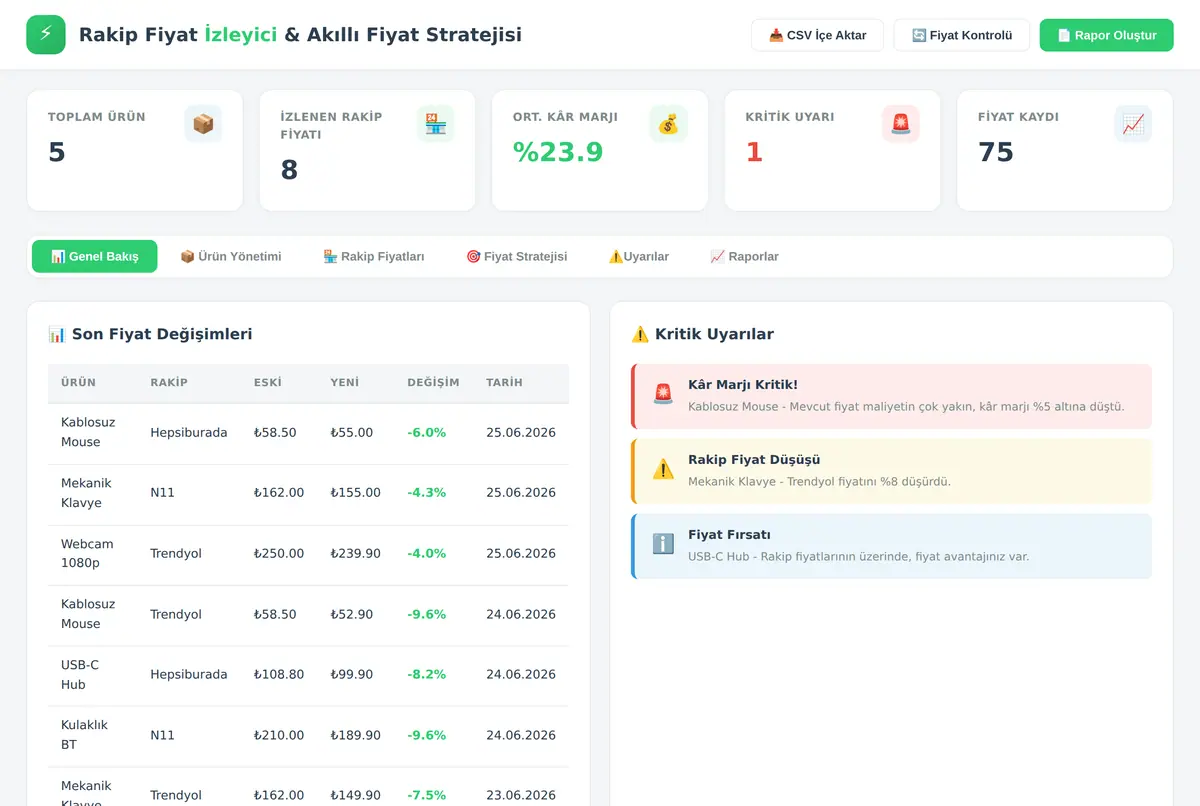Click the Rakip Fiyat Düşüşü alert title
This screenshot has width=1200, height=806.
tap(754, 460)
